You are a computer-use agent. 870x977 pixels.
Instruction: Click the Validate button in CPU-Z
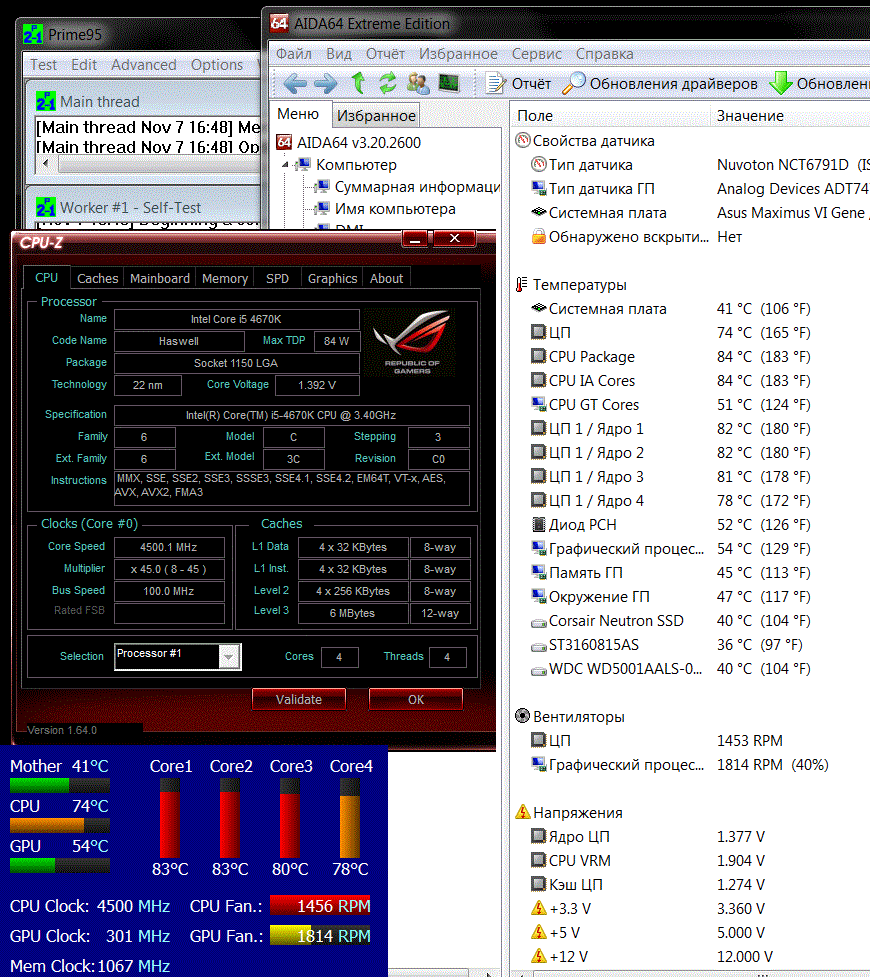pos(299,699)
